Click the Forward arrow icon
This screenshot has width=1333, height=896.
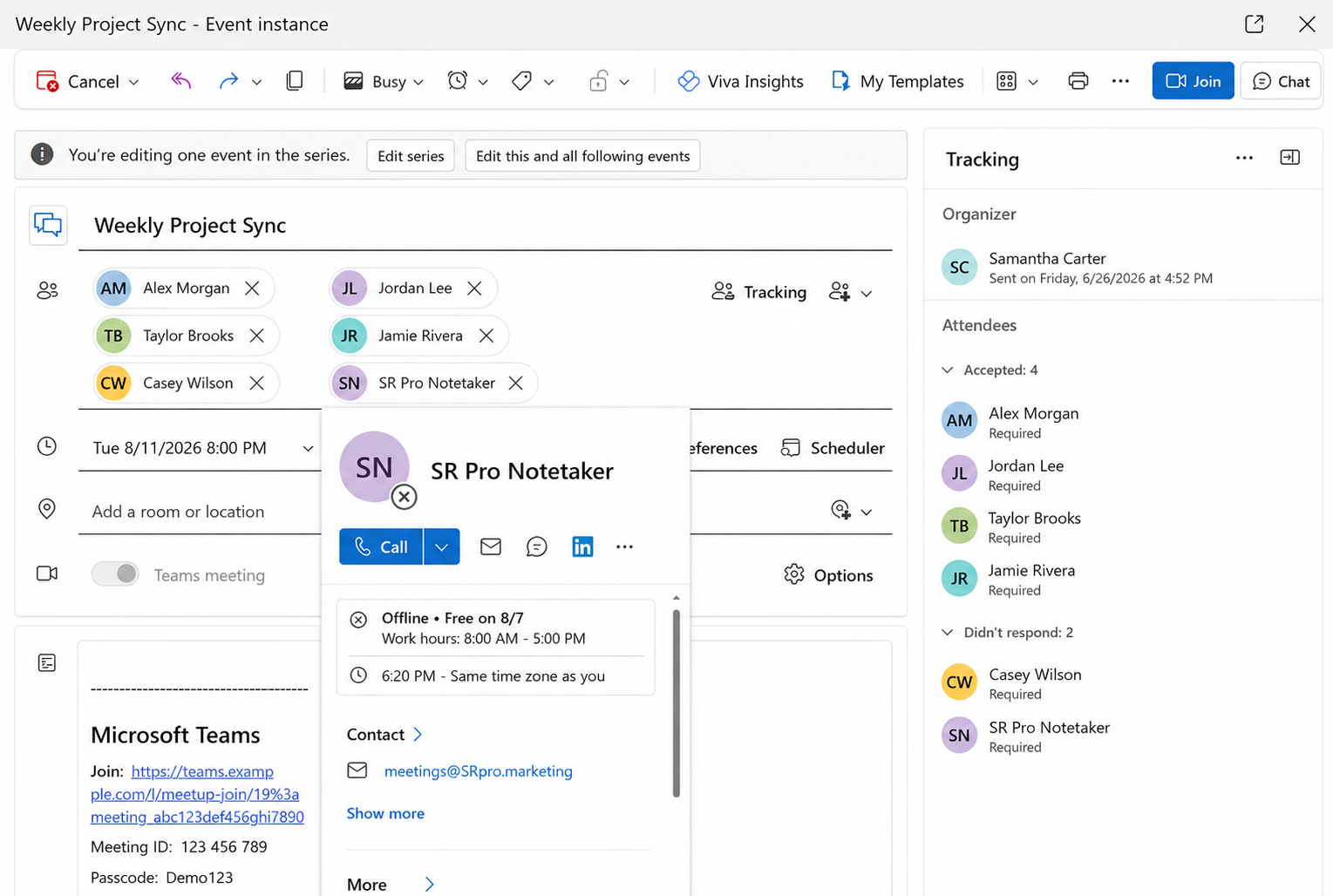click(228, 81)
